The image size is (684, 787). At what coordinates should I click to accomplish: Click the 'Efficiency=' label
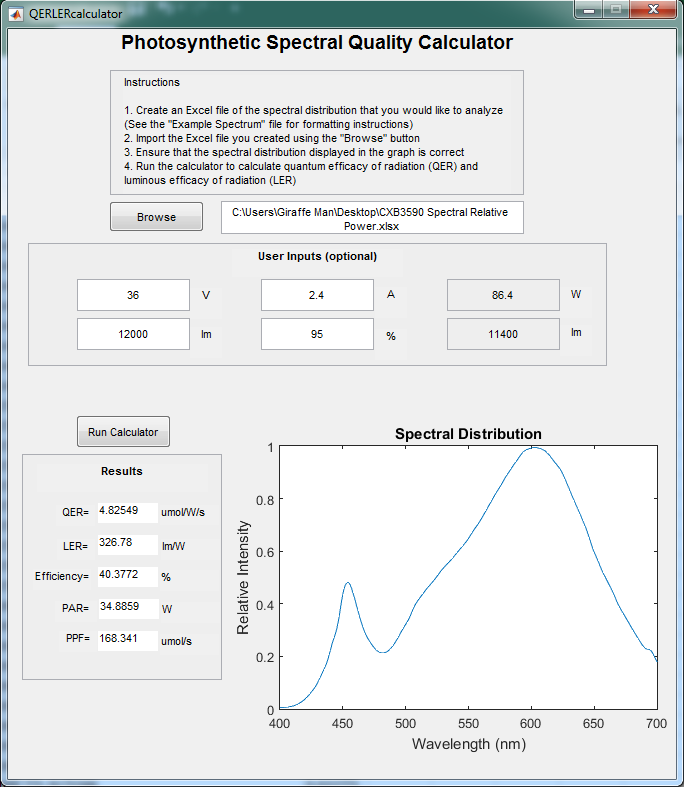pos(62,576)
